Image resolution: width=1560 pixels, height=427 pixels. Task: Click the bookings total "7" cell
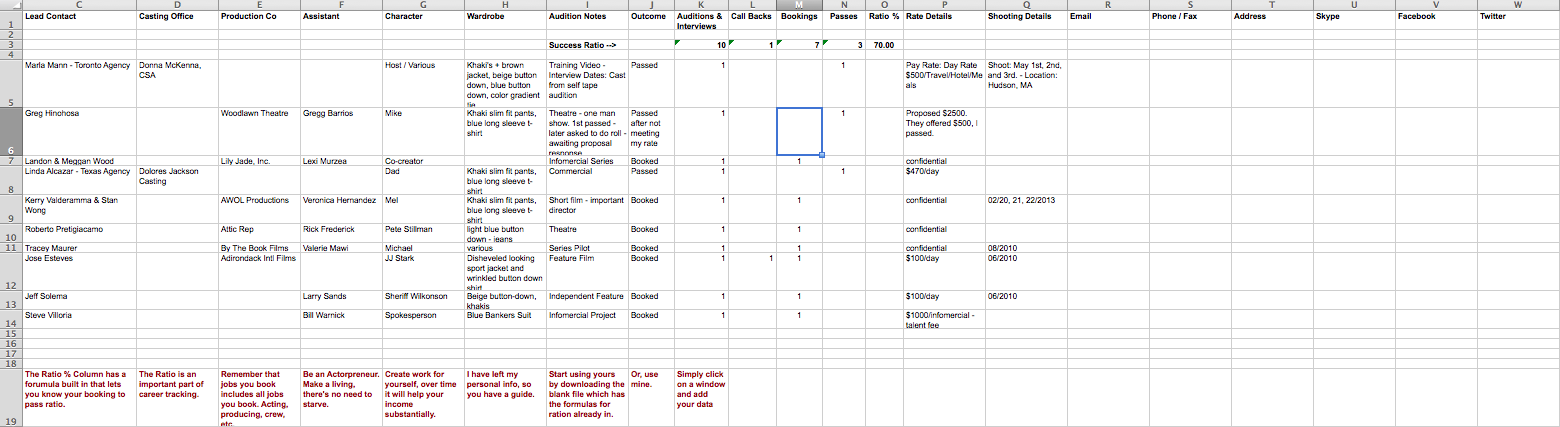[799, 45]
